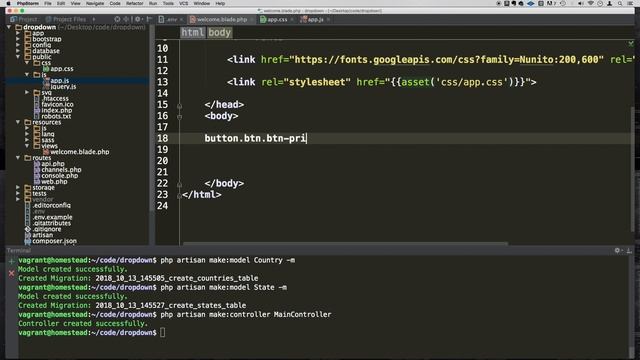Open web.php under routes
Image resolution: width=640 pixels, height=360 pixels.
click(51, 182)
